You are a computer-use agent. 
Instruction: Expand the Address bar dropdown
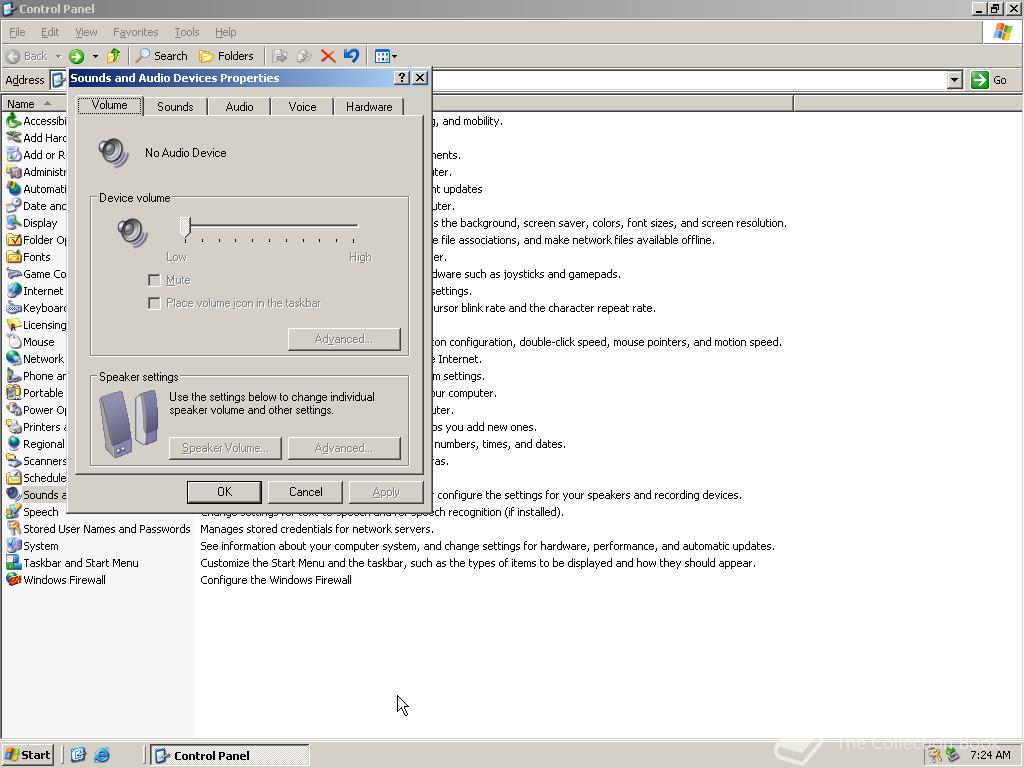click(x=955, y=80)
